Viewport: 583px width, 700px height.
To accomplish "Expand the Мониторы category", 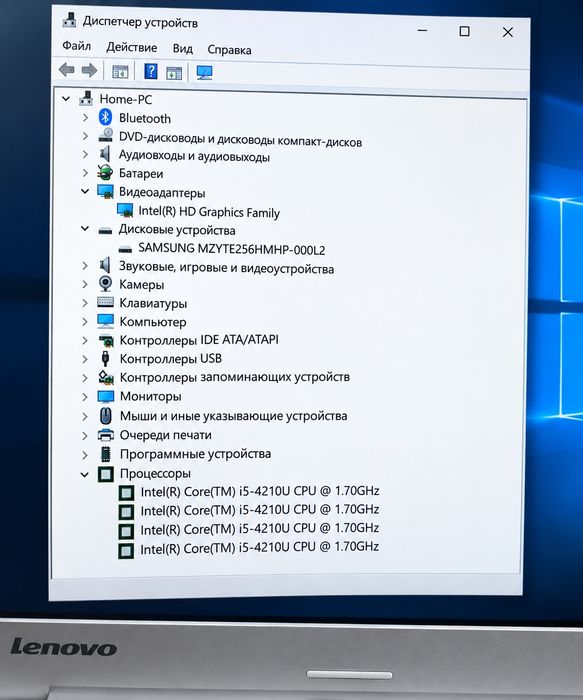I will tap(85, 396).
